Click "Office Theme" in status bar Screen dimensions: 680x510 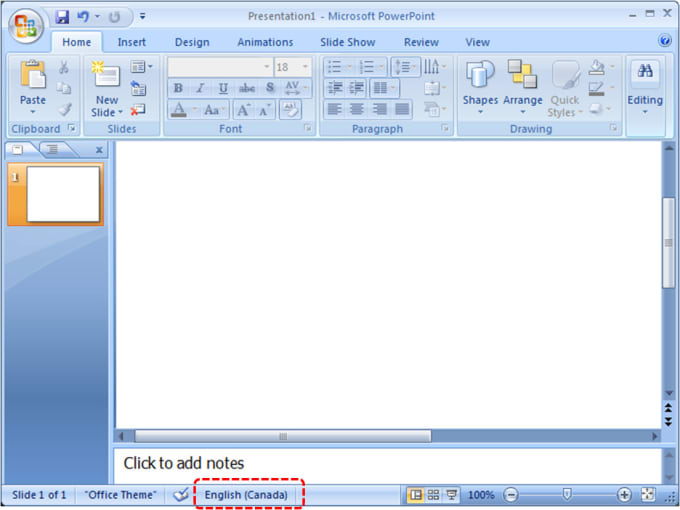[121, 495]
